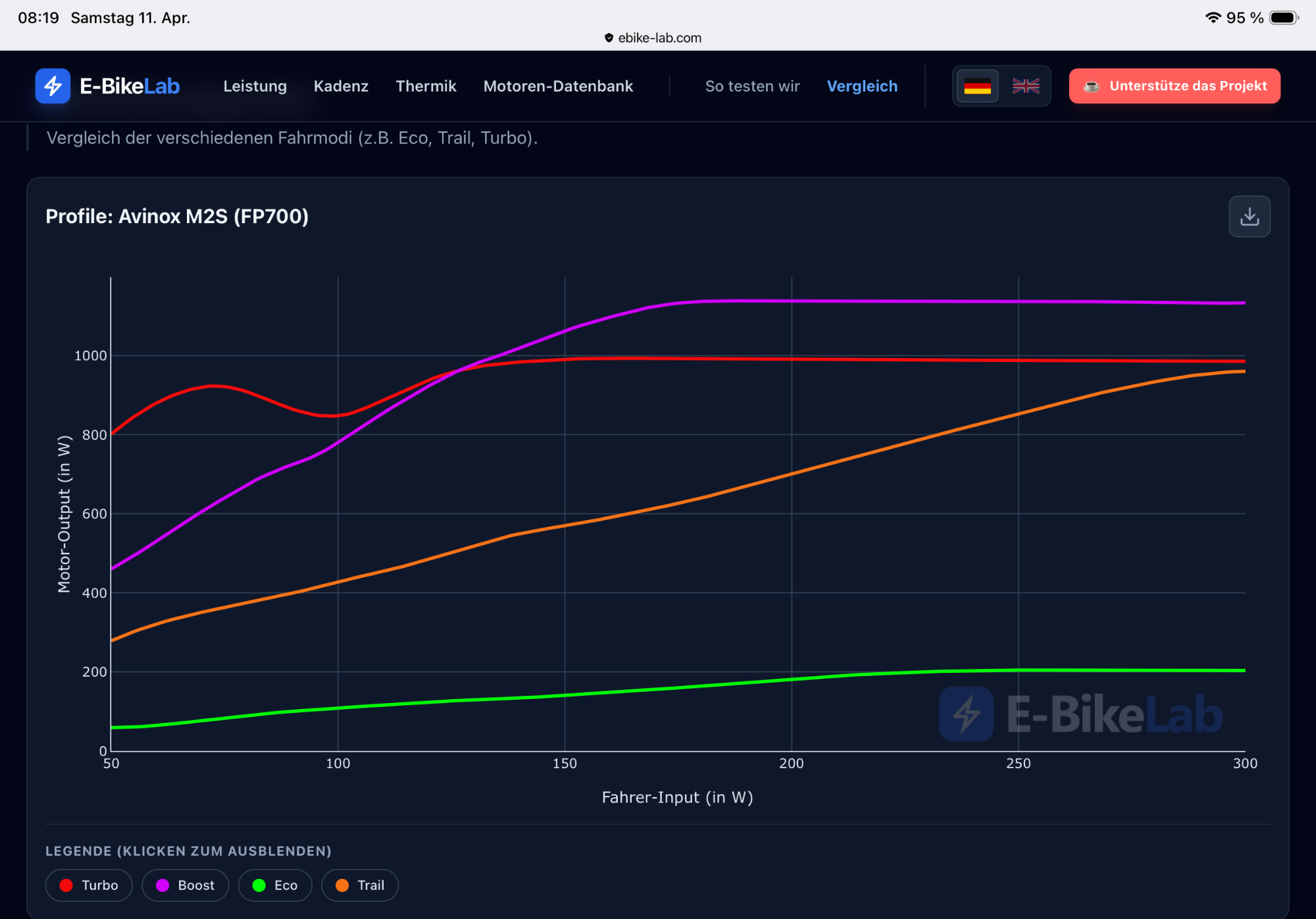
Task: Select the Vergleich nav item
Action: 862,86
